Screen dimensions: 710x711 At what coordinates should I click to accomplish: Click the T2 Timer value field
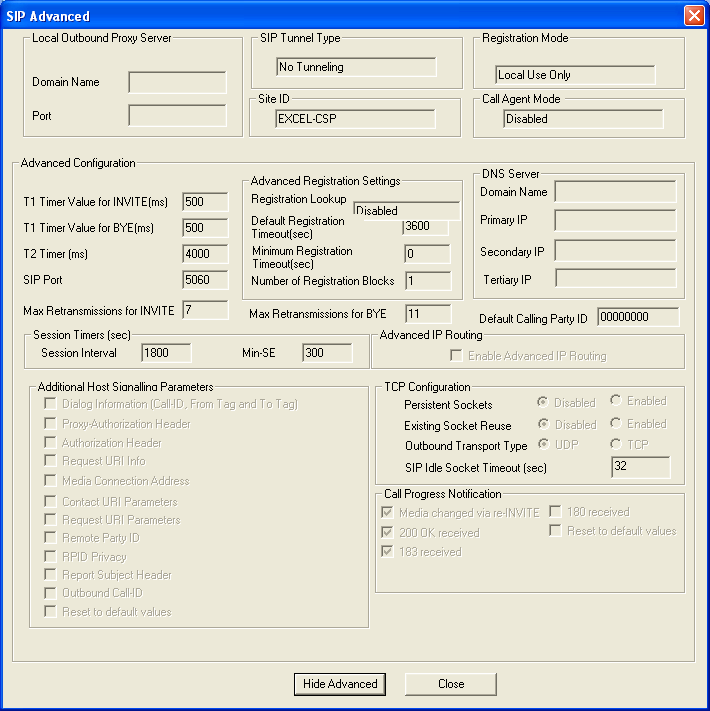[x=205, y=254]
